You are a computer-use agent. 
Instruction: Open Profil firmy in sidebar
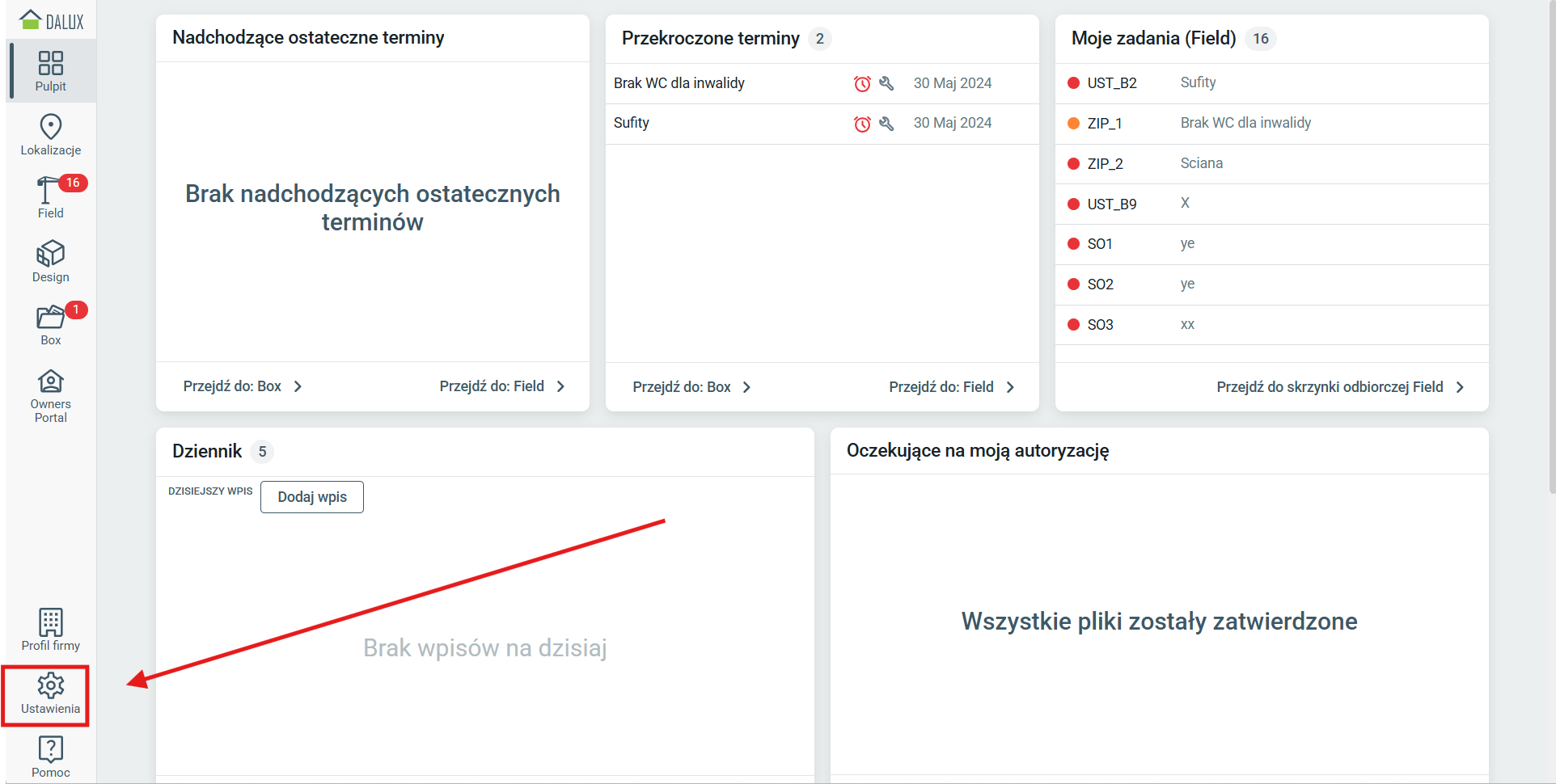[x=50, y=630]
